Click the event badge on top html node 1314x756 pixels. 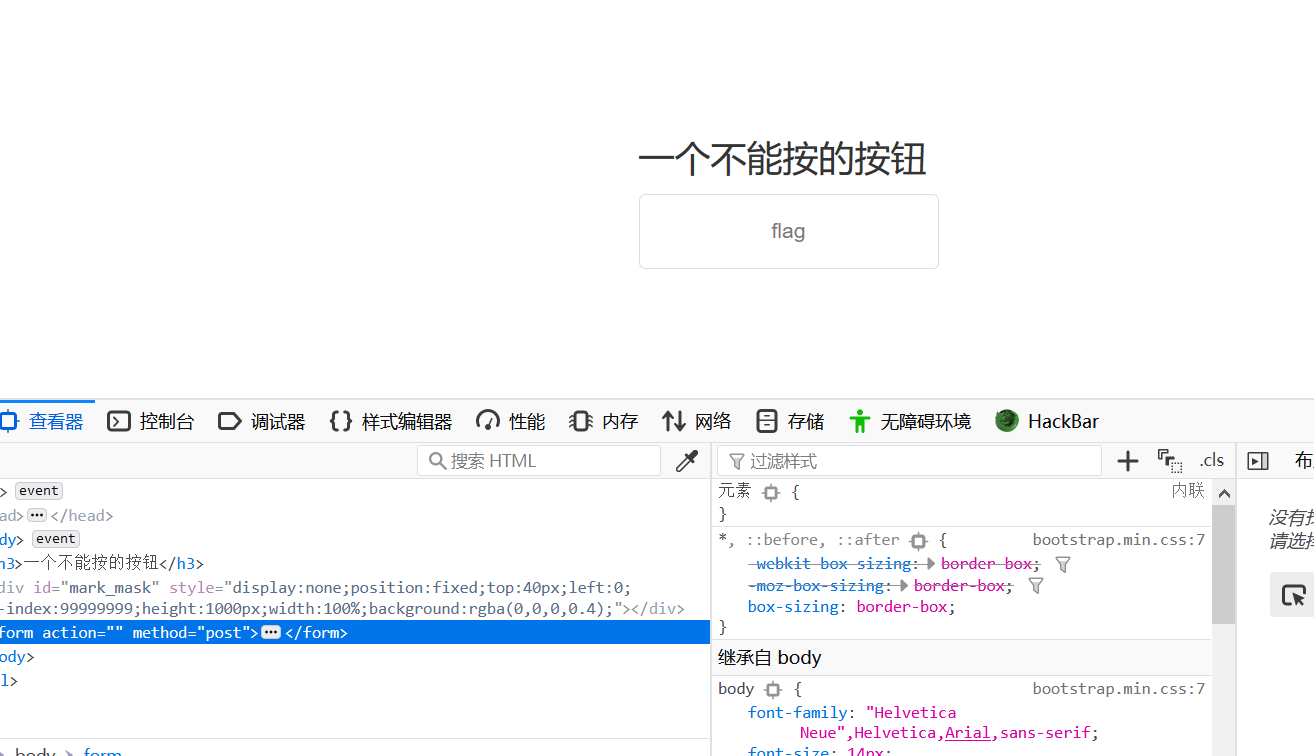click(38, 490)
